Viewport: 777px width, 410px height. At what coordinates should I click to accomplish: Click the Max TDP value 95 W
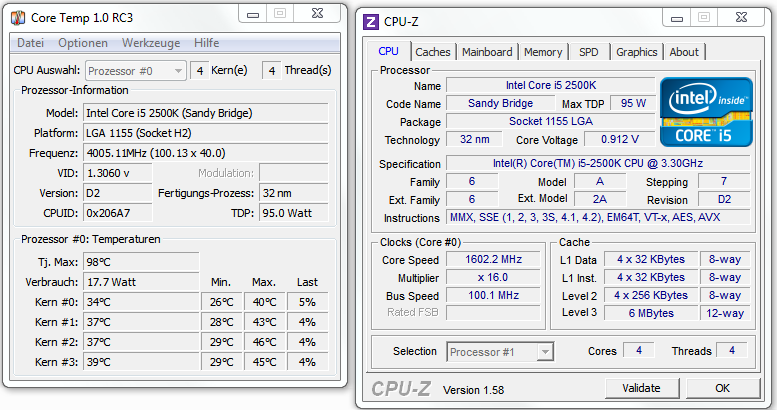click(633, 103)
